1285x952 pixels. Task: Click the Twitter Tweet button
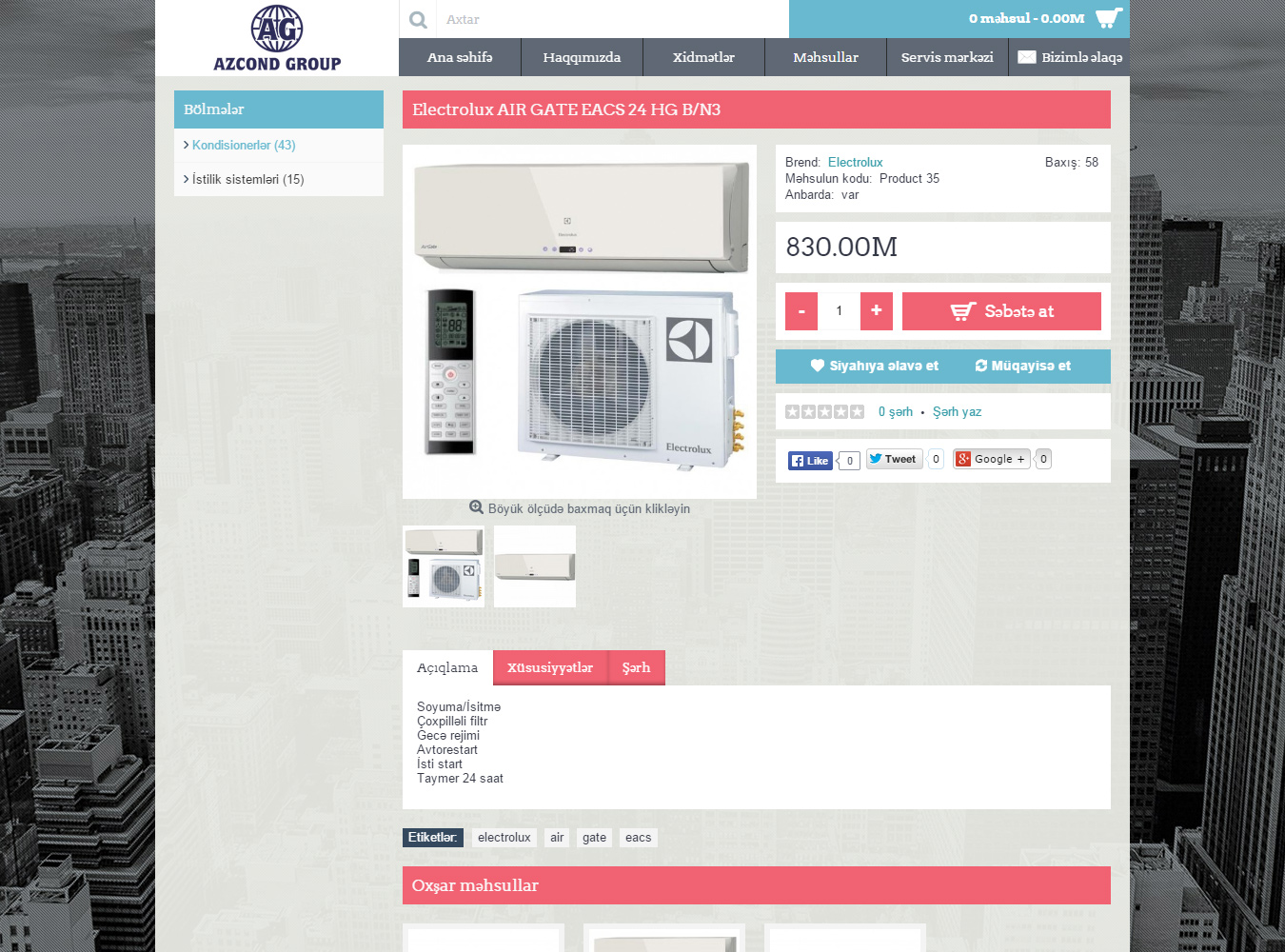pos(894,459)
